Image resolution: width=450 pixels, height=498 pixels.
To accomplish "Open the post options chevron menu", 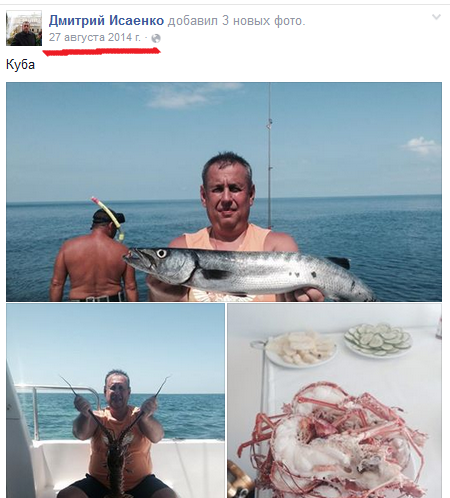I will click(x=436, y=17).
